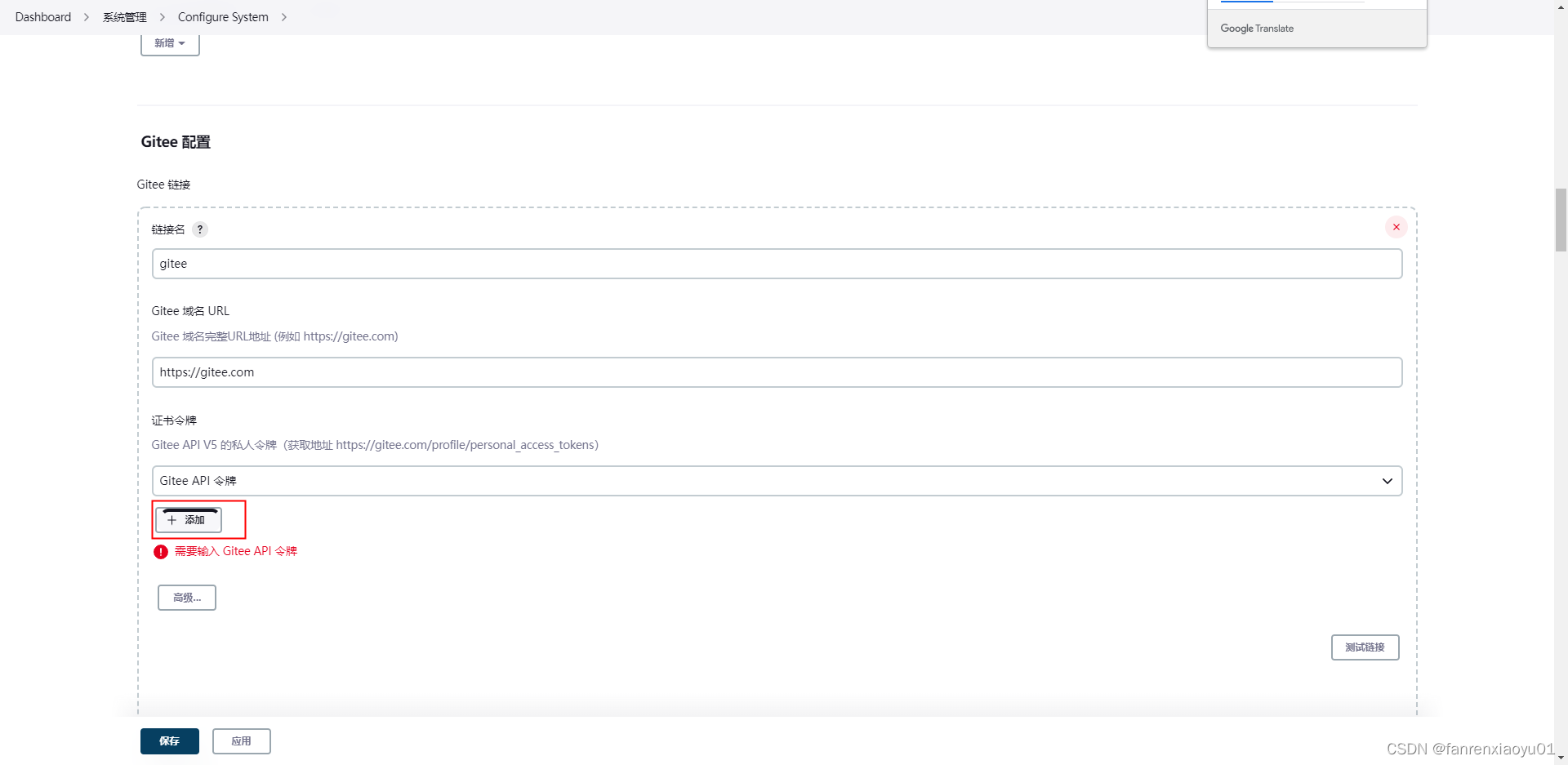Click the Gitee 配置 section heading
This screenshot has height=765, width=1568.
(x=176, y=142)
